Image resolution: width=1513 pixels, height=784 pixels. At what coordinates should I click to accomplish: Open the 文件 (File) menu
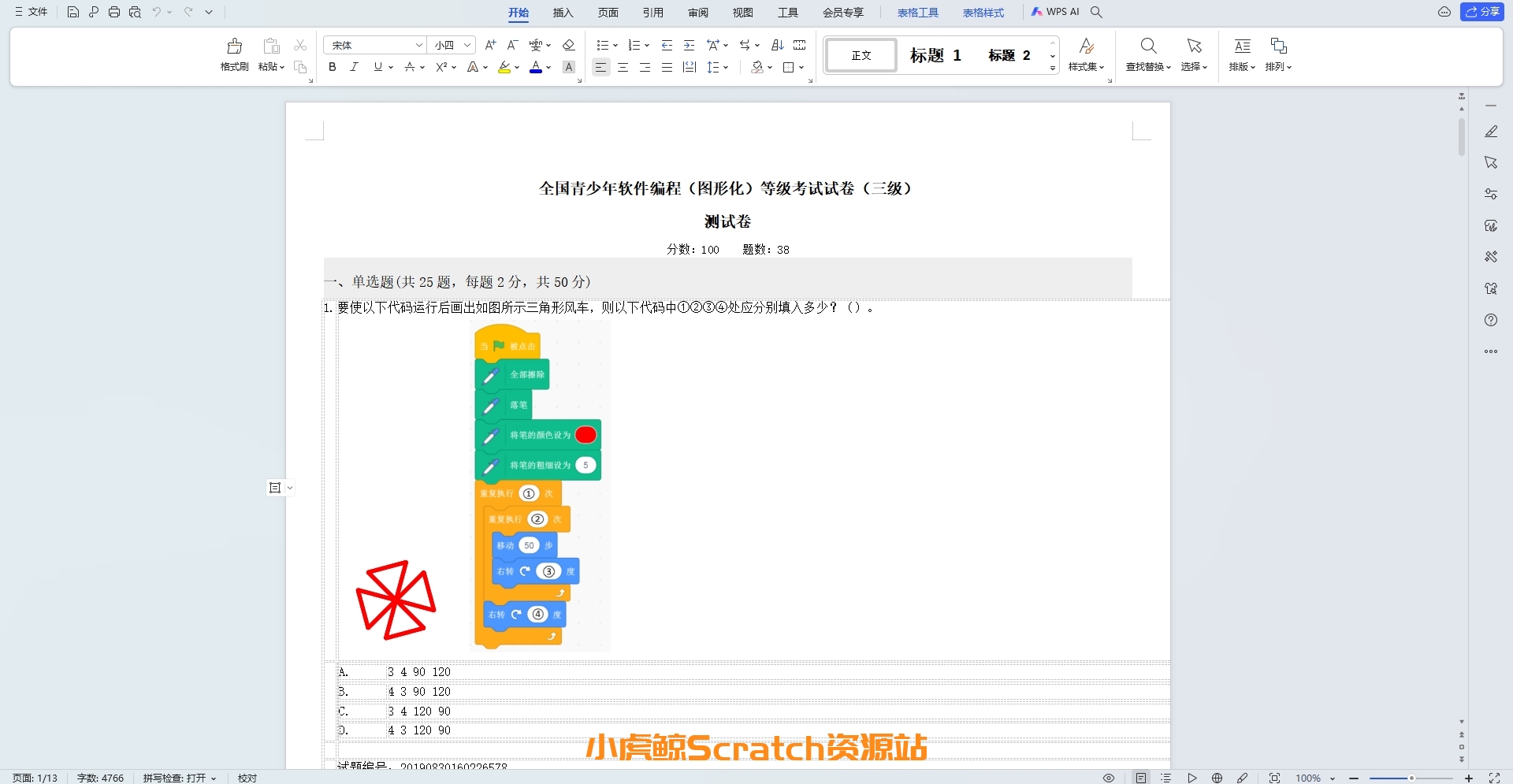click(x=32, y=12)
